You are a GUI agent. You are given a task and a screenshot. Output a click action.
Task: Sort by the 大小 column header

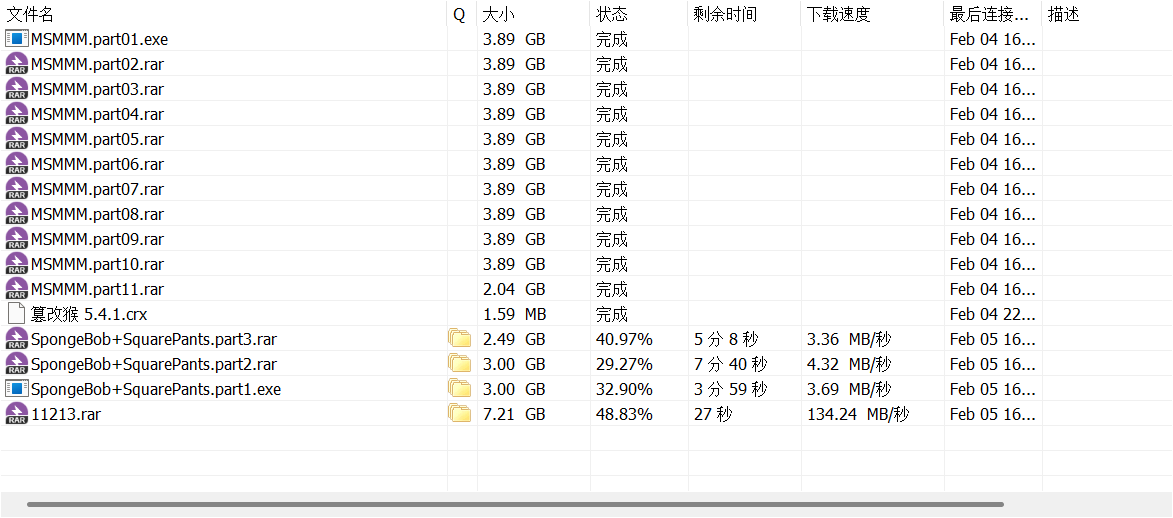(x=533, y=13)
